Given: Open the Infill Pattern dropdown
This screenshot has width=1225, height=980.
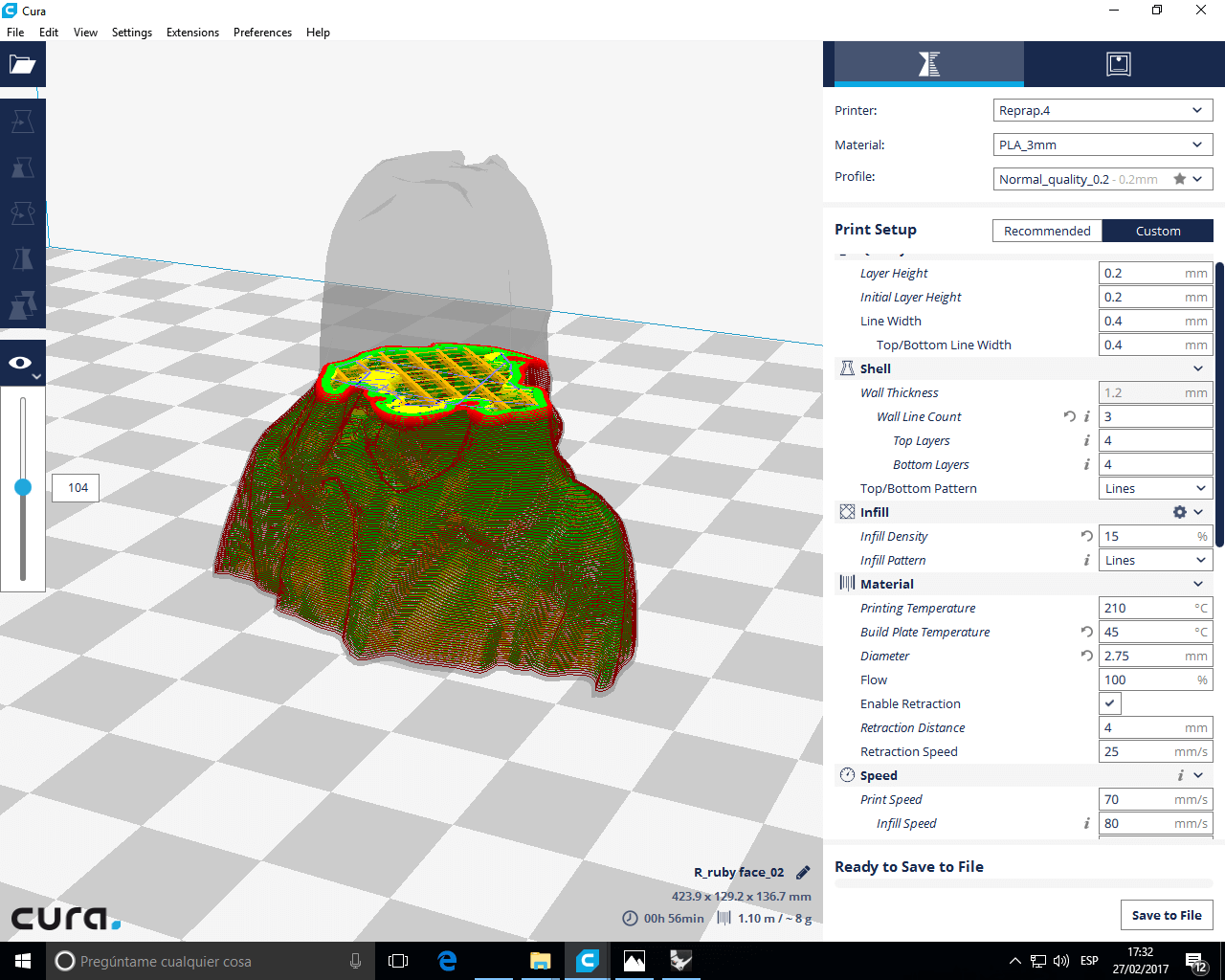Looking at the screenshot, I should coord(1156,560).
